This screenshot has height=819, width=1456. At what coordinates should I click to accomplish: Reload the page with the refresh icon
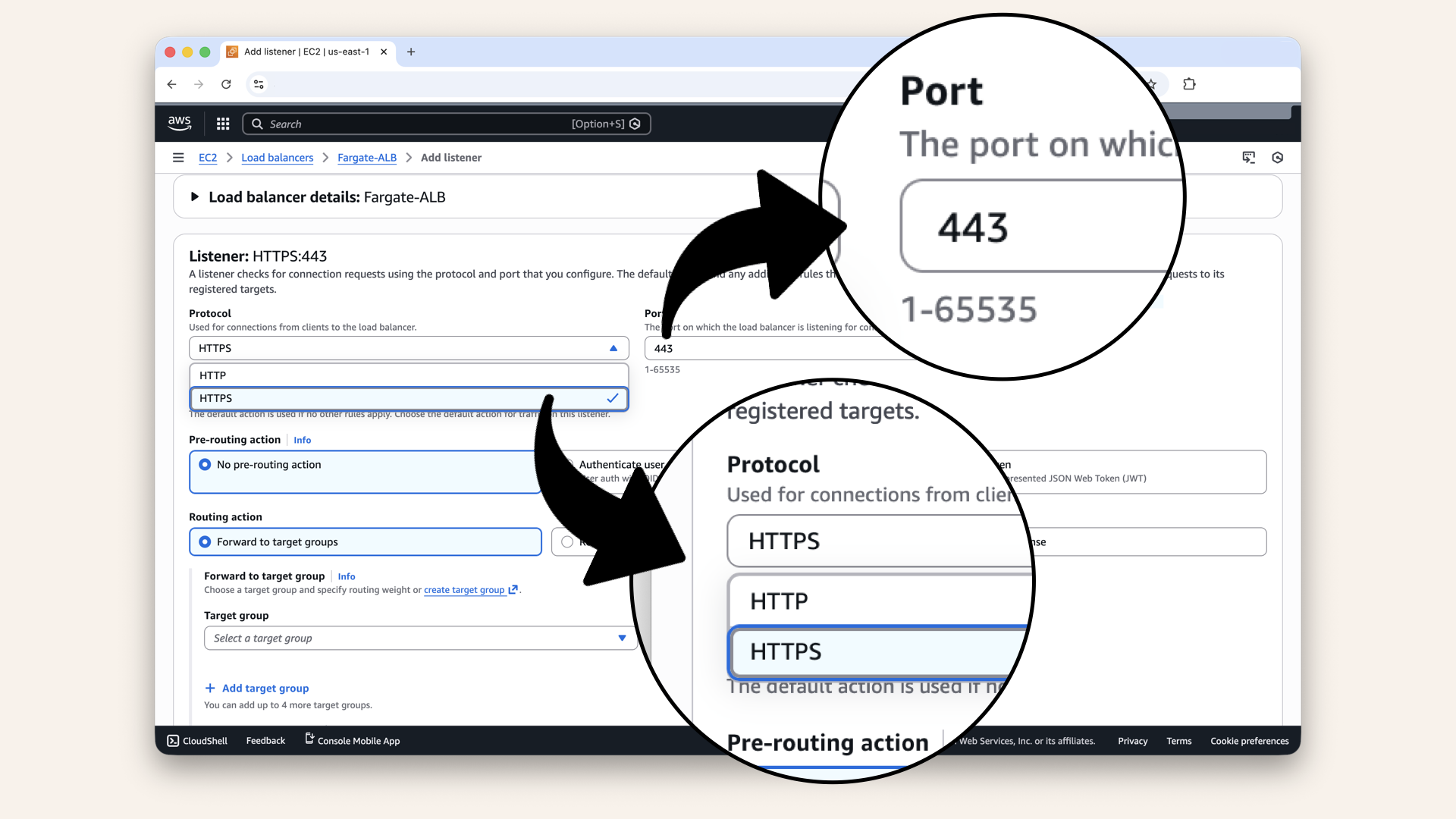click(x=226, y=84)
